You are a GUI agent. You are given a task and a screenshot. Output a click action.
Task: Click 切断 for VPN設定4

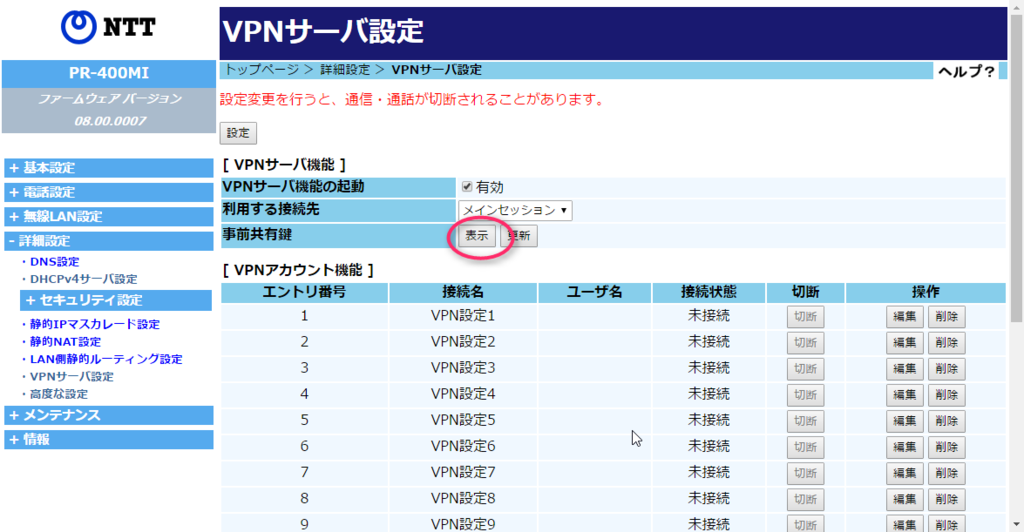[x=805, y=395]
